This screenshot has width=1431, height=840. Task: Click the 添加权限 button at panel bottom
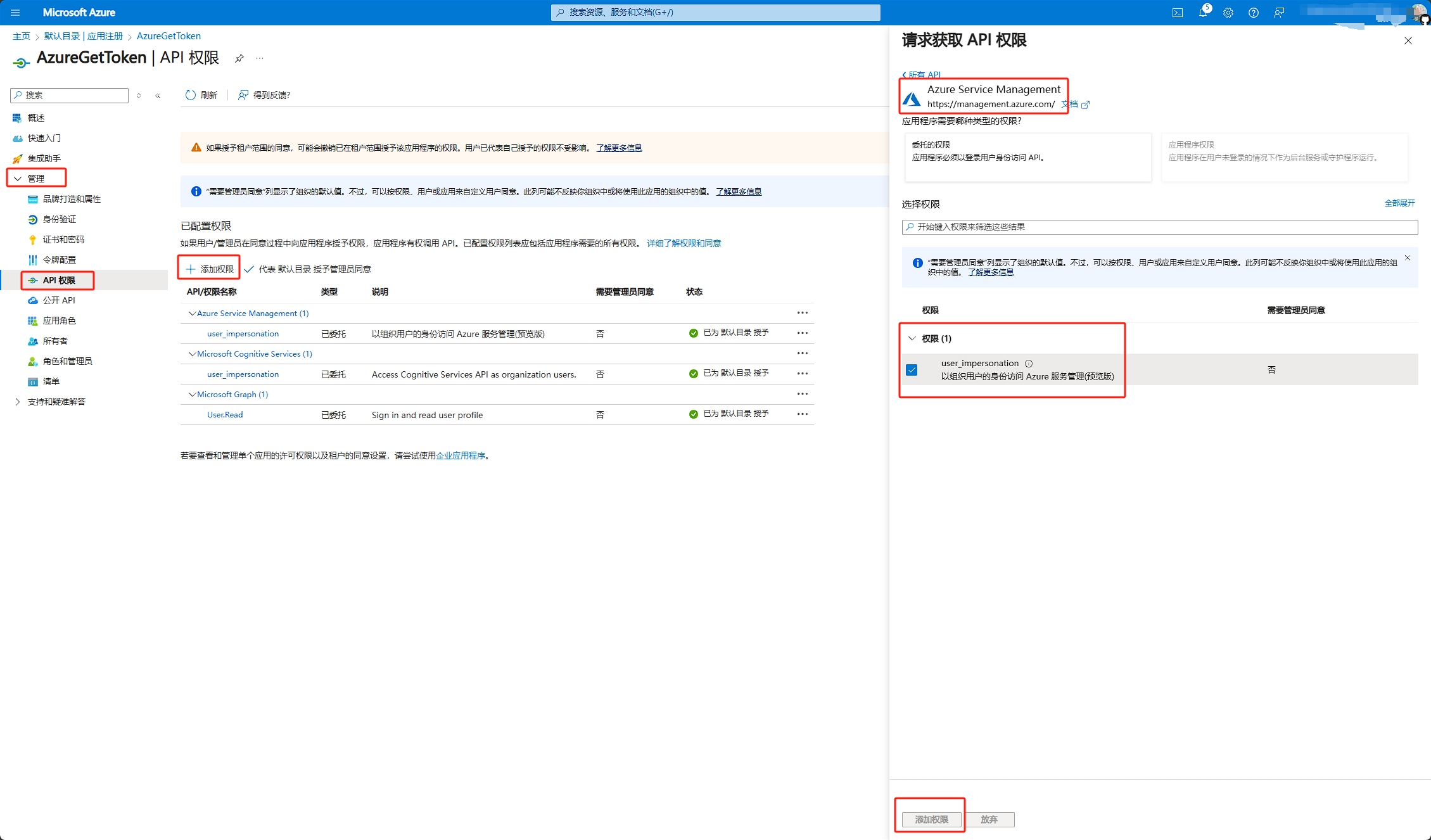point(931,820)
